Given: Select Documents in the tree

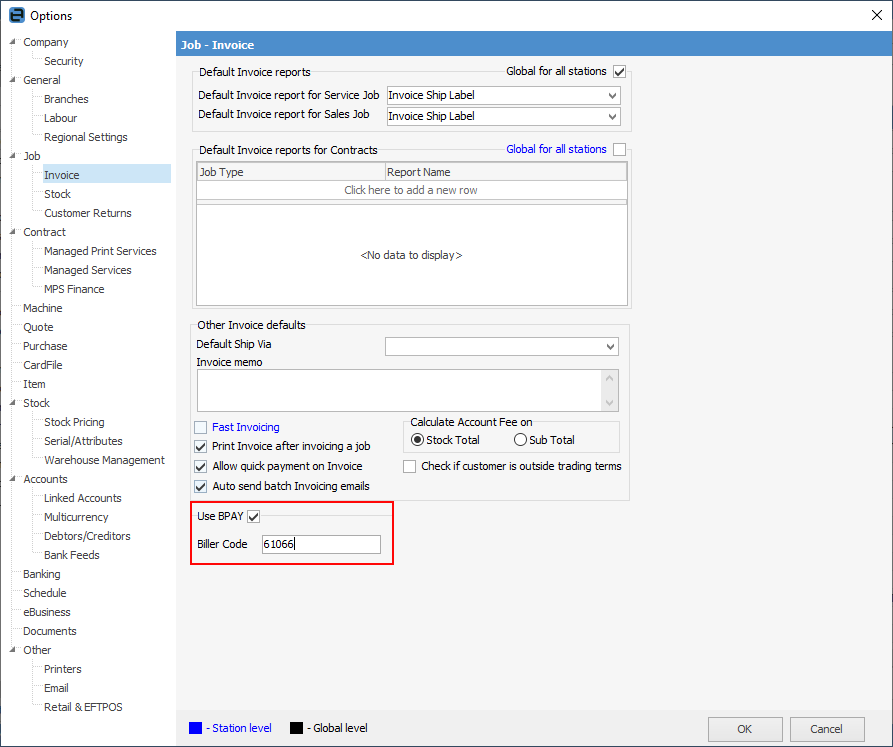Looking at the screenshot, I should pyautogui.click(x=50, y=631).
